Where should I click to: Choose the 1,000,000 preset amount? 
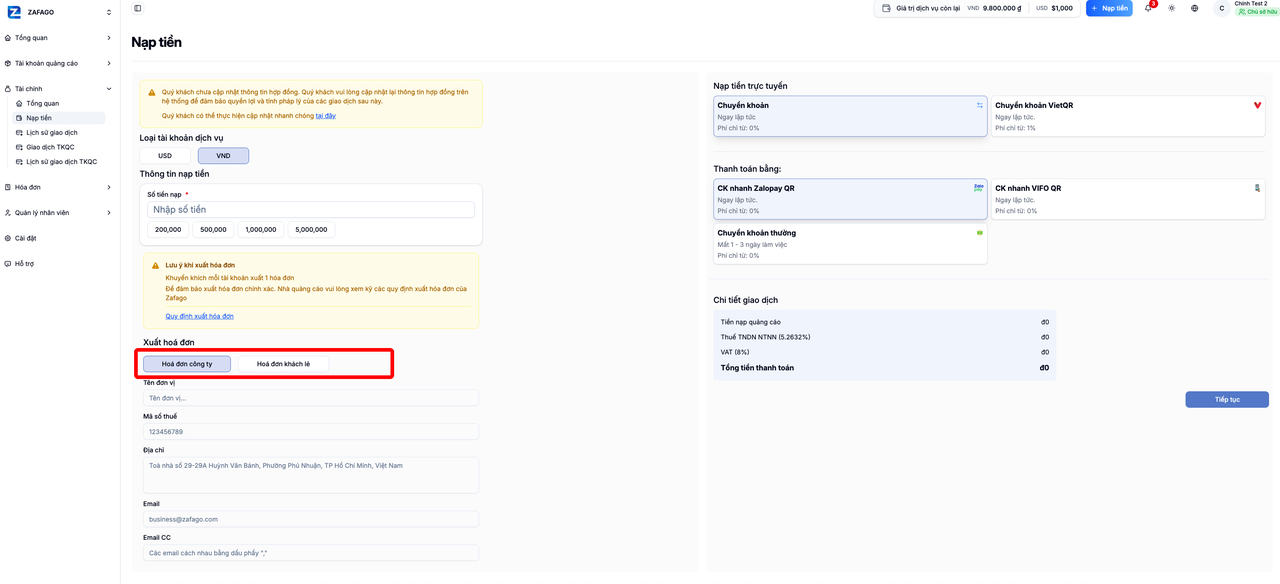[x=261, y=229]
